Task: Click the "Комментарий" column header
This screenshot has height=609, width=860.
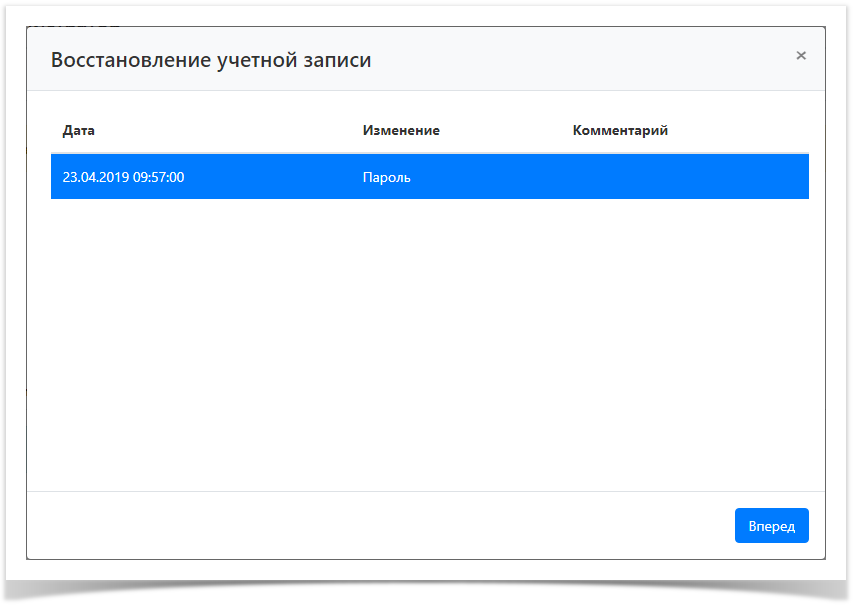Action: pyautogui.click(x=620, y=131)
